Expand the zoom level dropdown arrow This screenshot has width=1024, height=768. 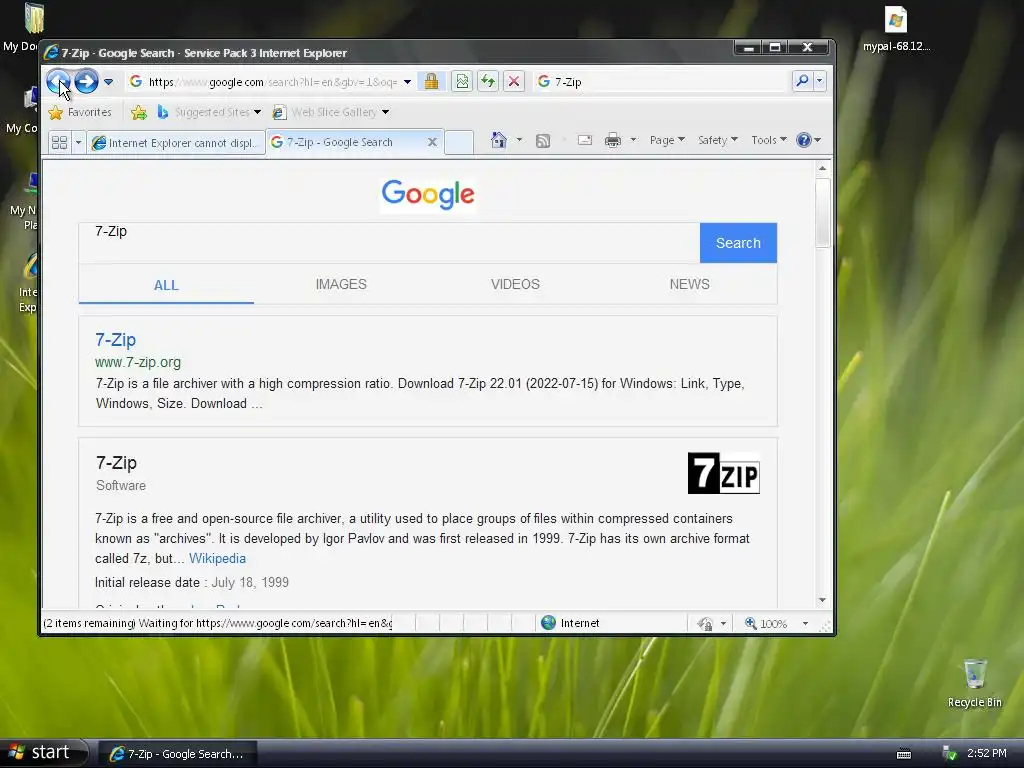tap(805, 624)
